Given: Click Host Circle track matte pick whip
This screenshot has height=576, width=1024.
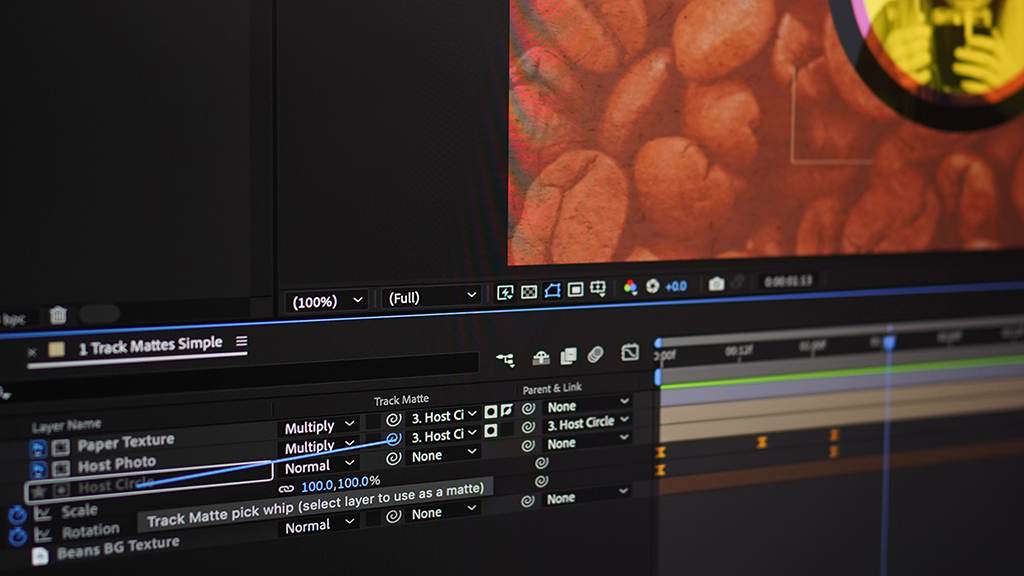Looking at the screenshot, I should coord(393,458).
